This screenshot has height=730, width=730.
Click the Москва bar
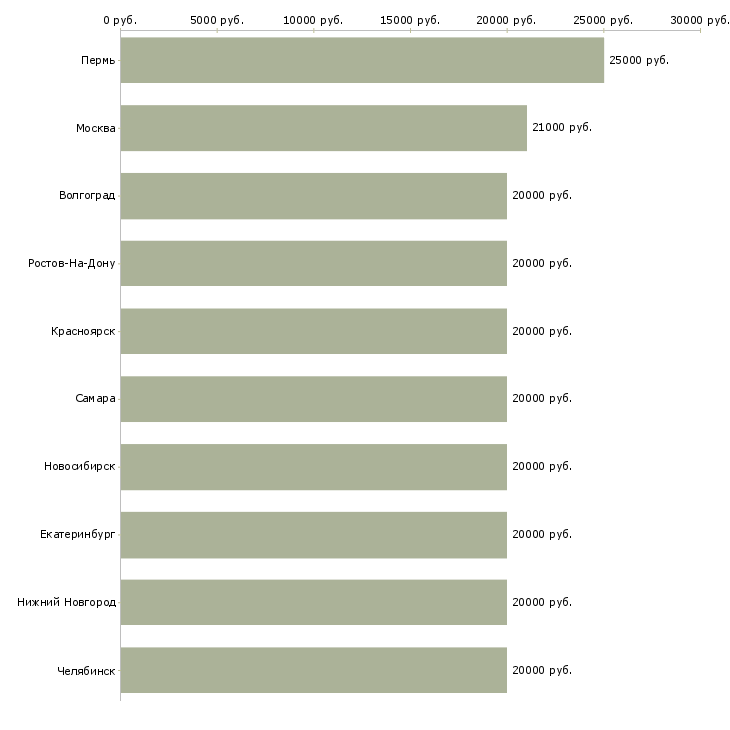[323, 128]
